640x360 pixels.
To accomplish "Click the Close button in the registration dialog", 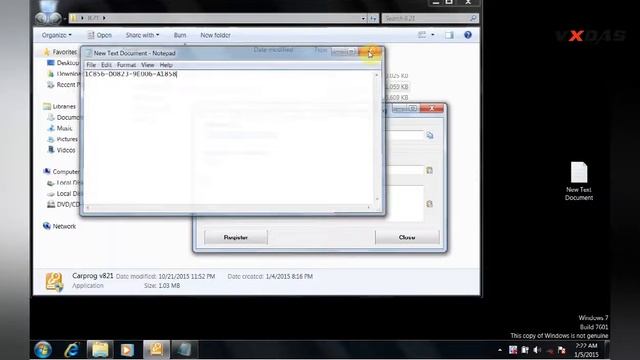I will (407, 237).
